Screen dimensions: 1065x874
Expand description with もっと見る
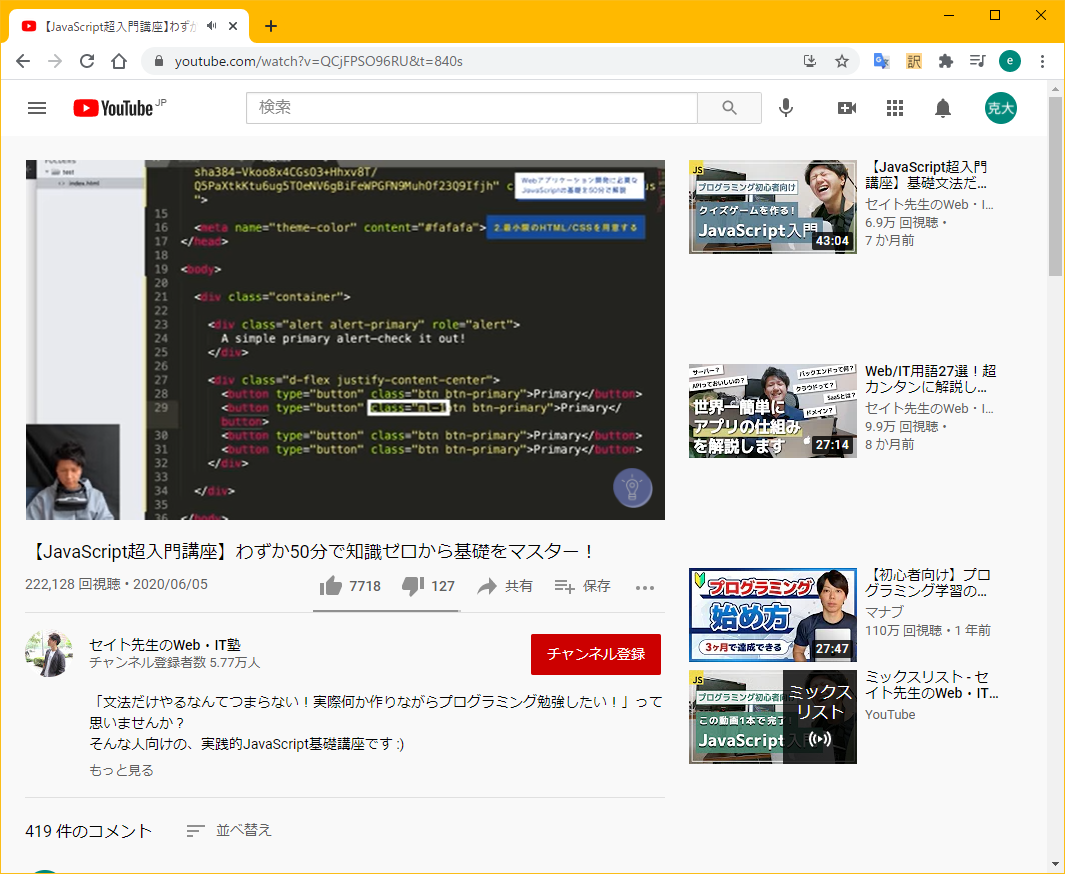(x=122, y=770)
